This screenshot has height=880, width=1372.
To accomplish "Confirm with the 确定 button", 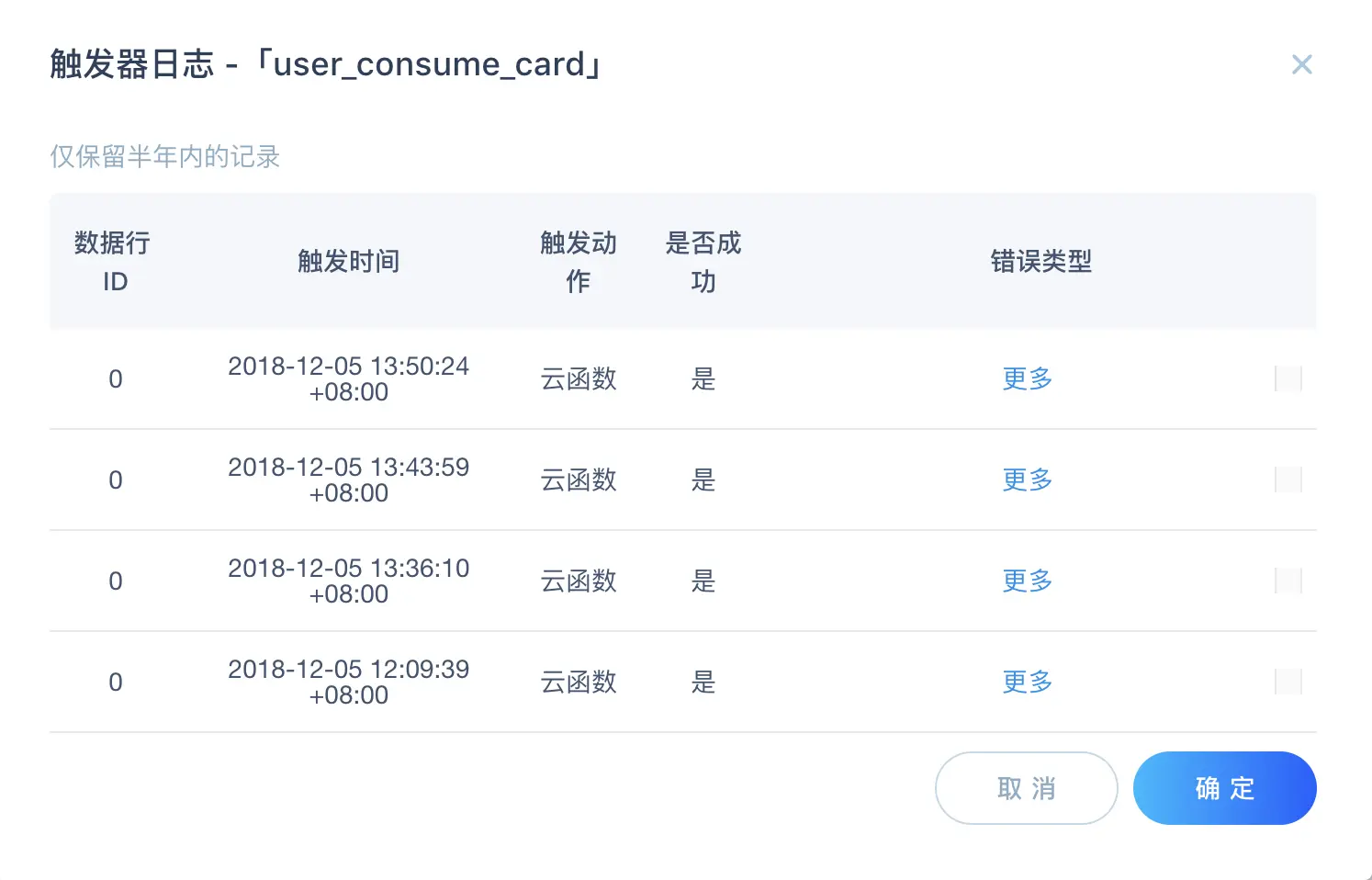I will click(1224, 788).
